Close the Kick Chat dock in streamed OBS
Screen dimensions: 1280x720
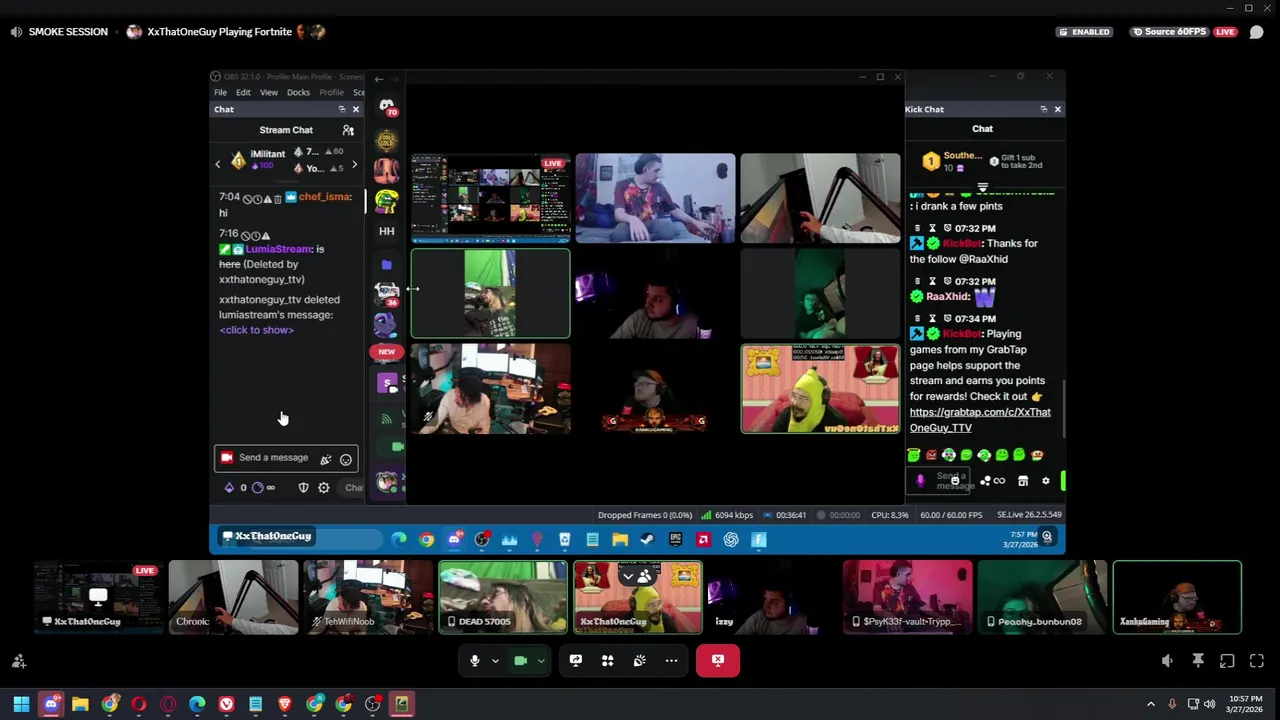point(1057,109)
